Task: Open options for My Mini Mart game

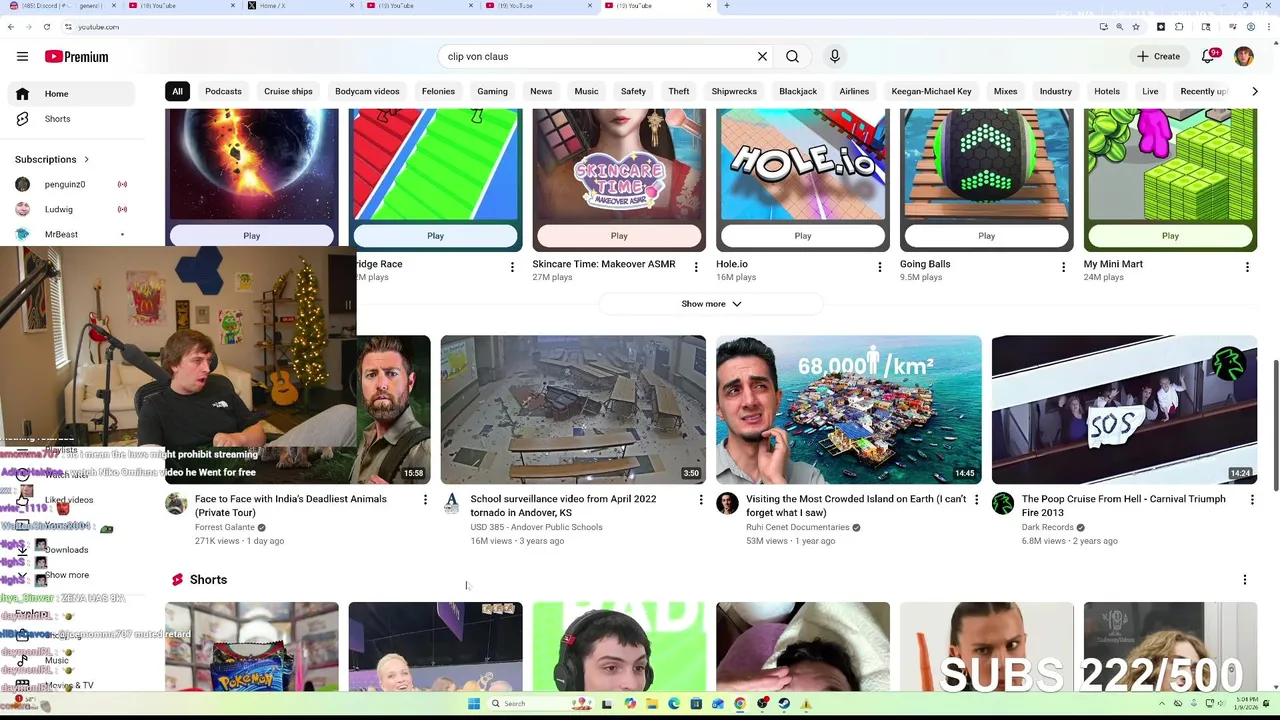Action: (x=1247, y=267)
